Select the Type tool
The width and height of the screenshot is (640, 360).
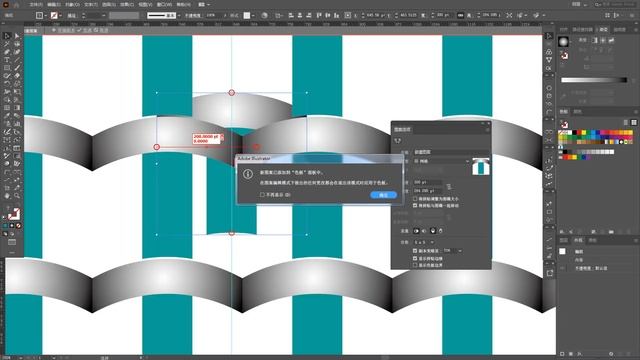pyautogui.click(x=7, y=60)
